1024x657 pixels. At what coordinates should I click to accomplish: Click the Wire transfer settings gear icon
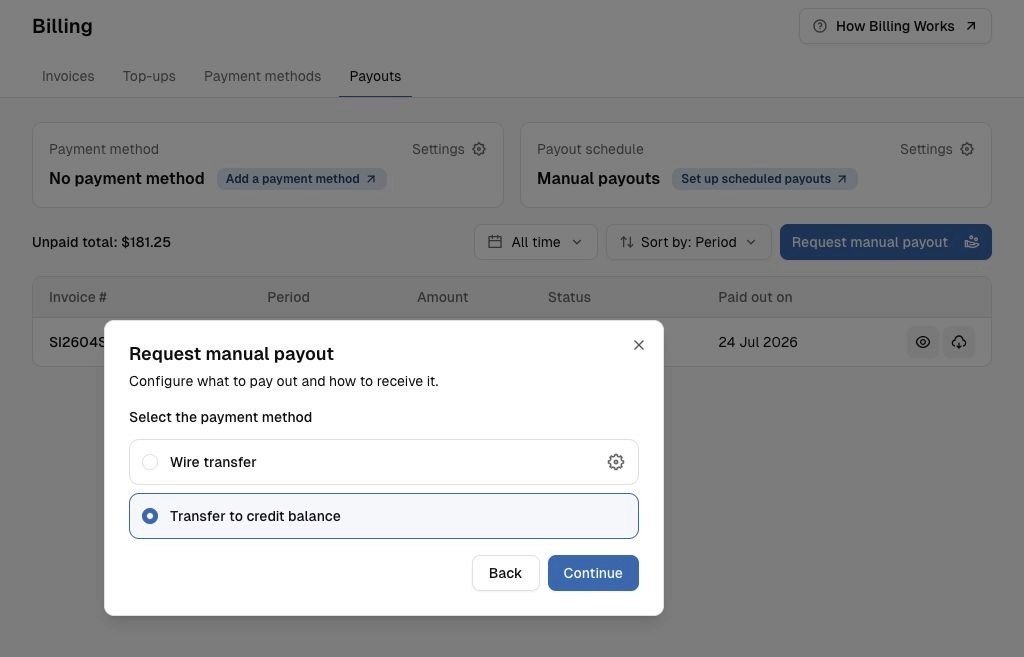coord(615,462)
